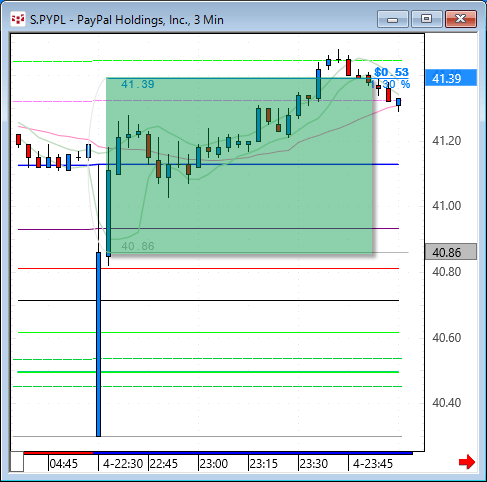Screen dimensions: 487x482
Task: Click the 23:15 time axis label
Action: coord(264,464)
